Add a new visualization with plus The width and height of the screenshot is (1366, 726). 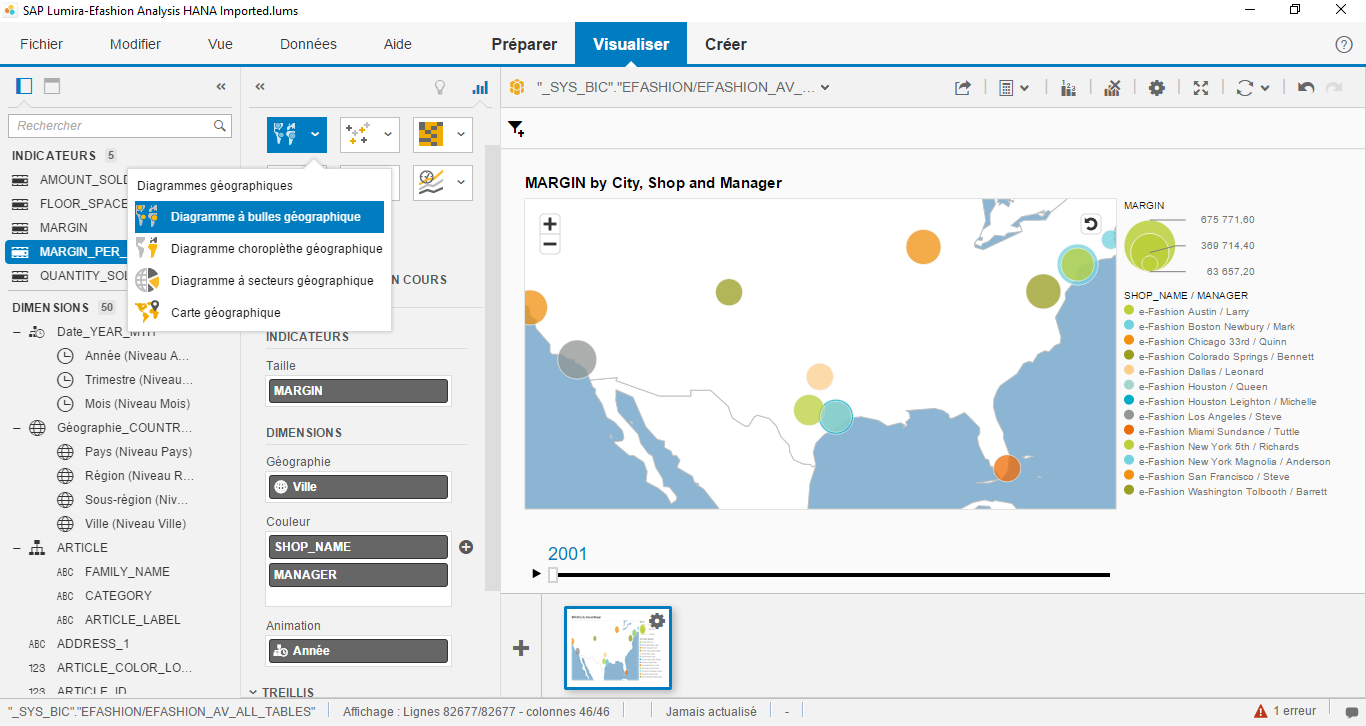pos(521,648)
